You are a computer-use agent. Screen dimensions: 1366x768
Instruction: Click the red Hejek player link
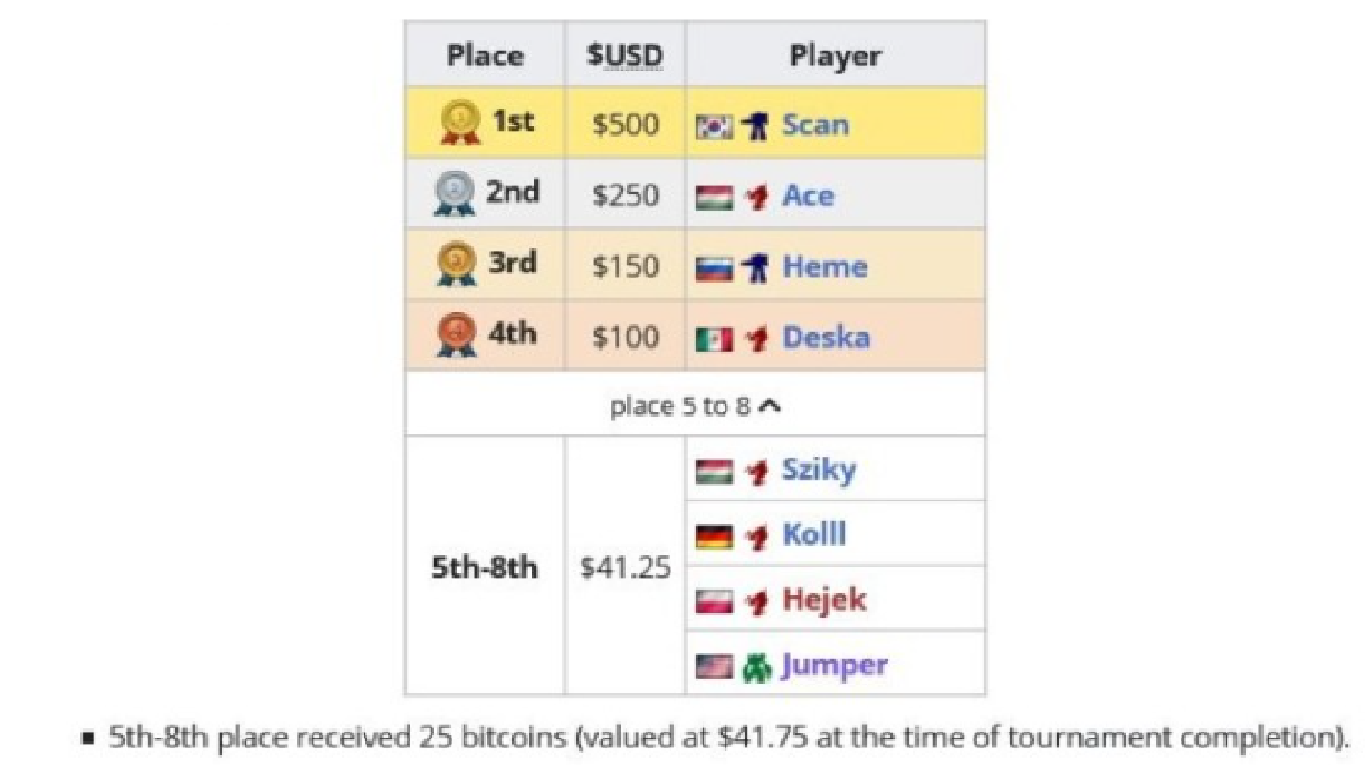(824, 600)
